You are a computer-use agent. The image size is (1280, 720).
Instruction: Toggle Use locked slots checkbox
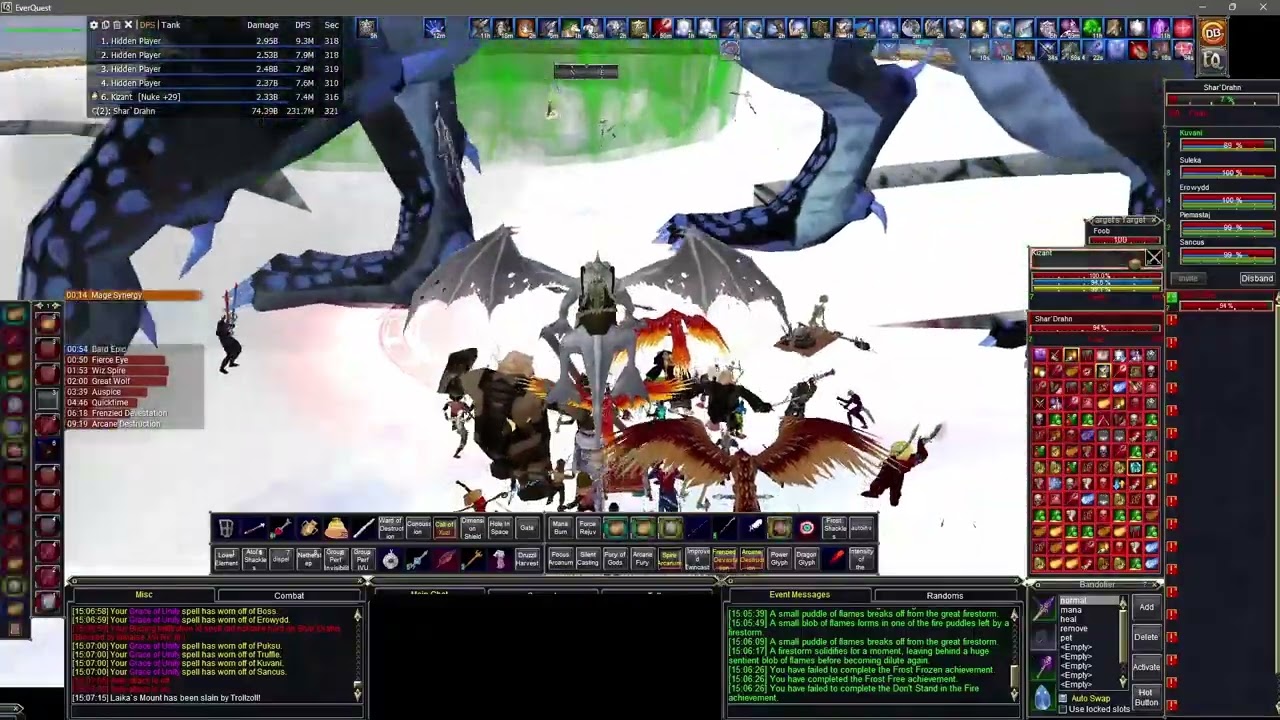click(x=1063, y=709)
